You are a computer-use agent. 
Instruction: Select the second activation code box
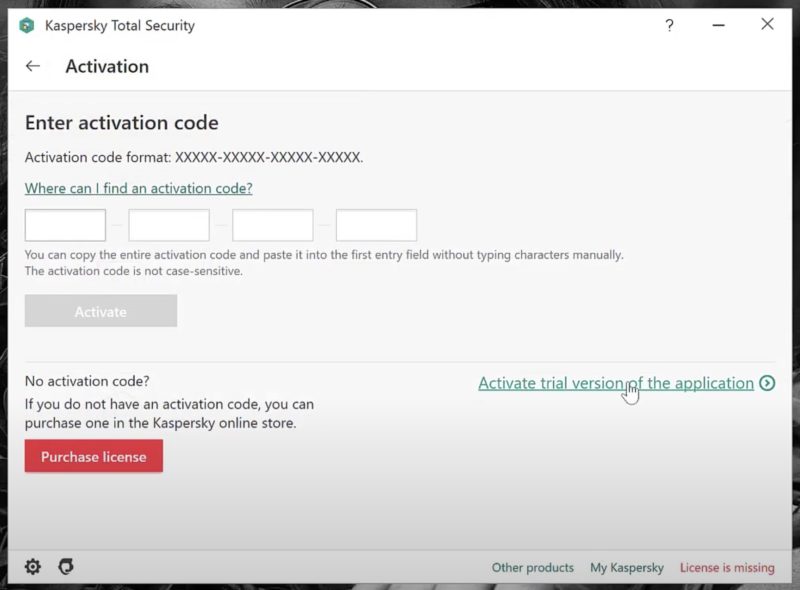(x=169, y=226)
